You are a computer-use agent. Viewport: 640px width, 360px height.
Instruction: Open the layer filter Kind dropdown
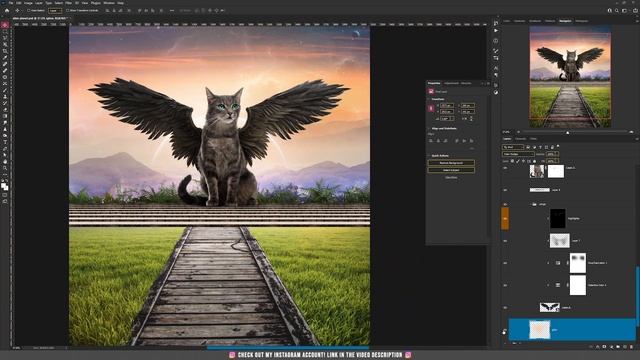(x=513, y=147)
